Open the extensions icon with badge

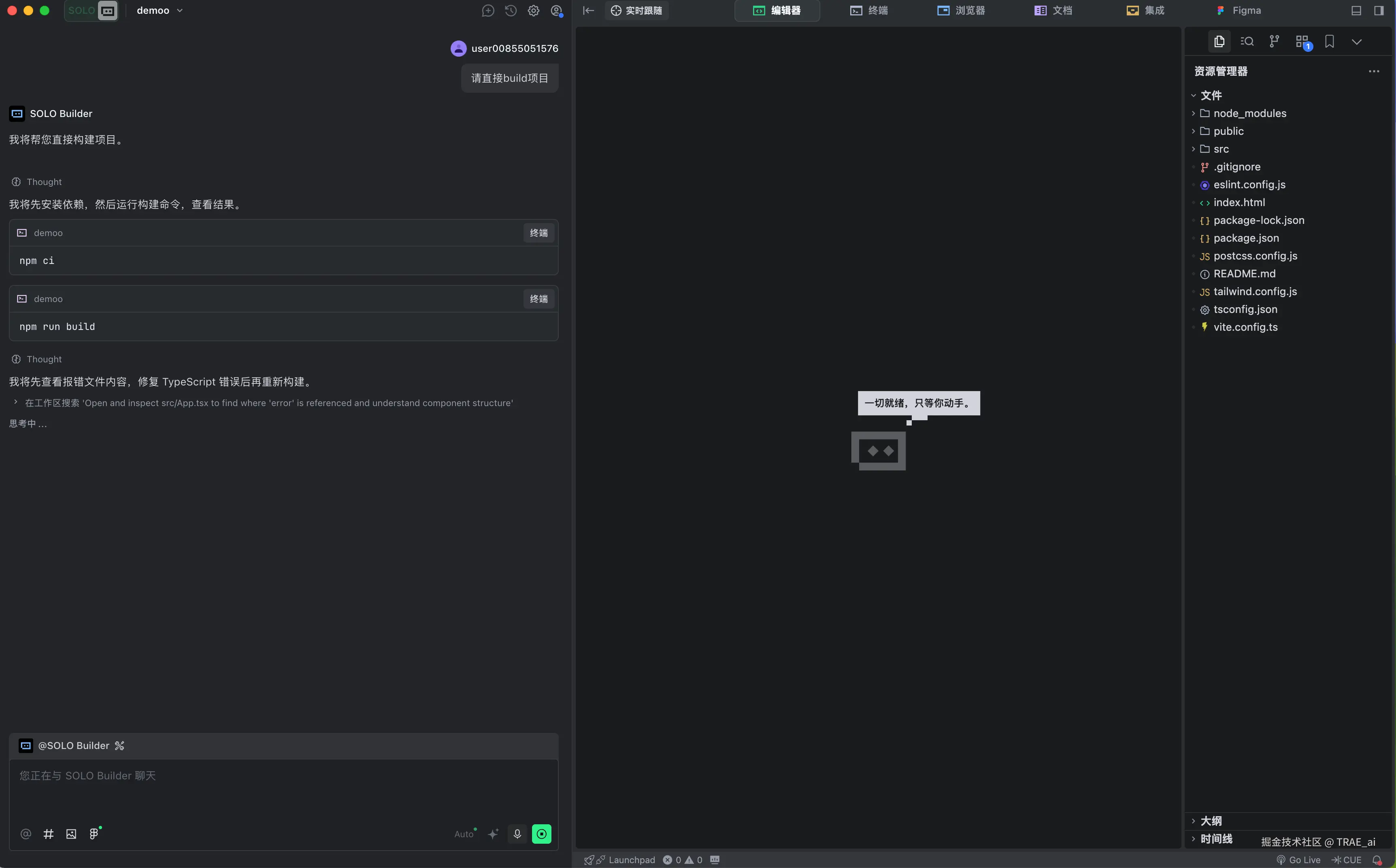tap(1302, 41)
